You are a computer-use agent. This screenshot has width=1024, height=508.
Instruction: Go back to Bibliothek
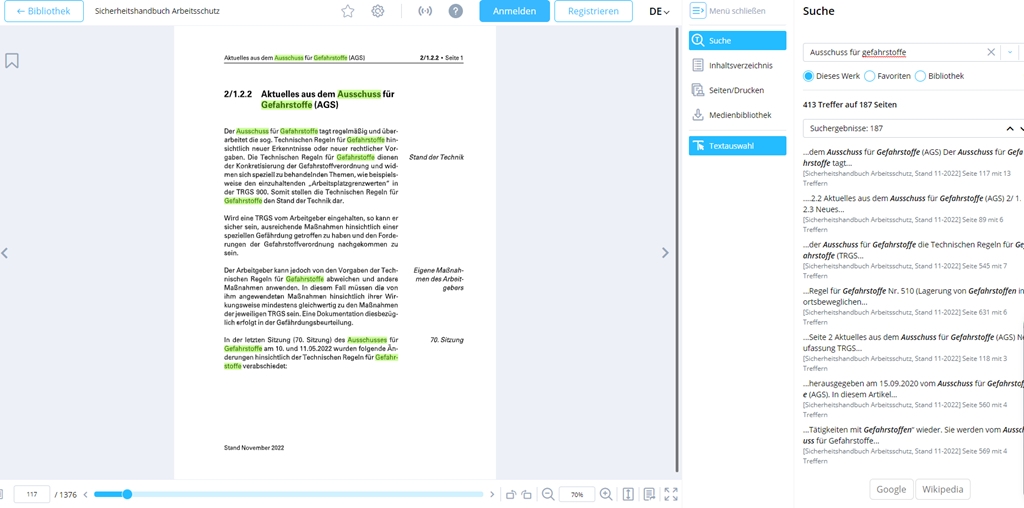(x=44, y=11)
